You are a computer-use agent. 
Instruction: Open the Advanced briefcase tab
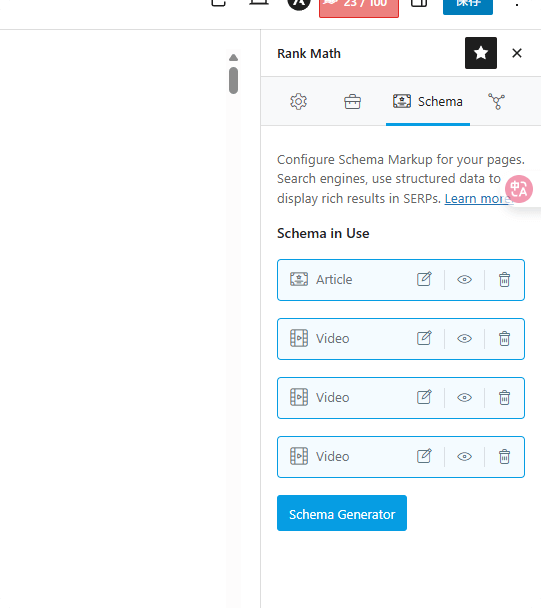point(352,102)
